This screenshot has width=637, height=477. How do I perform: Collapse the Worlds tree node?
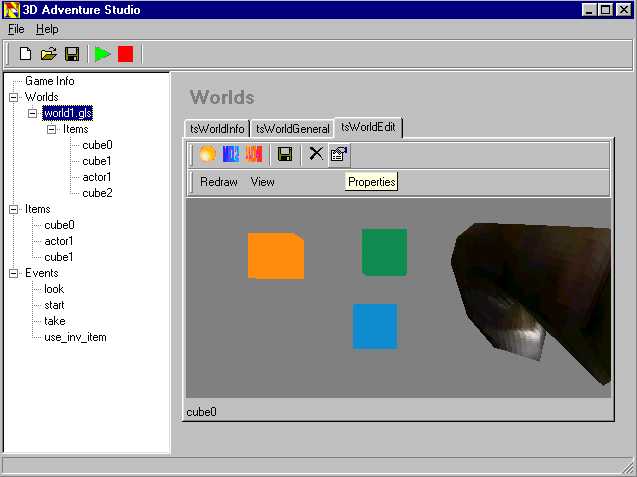coord(14,97)
